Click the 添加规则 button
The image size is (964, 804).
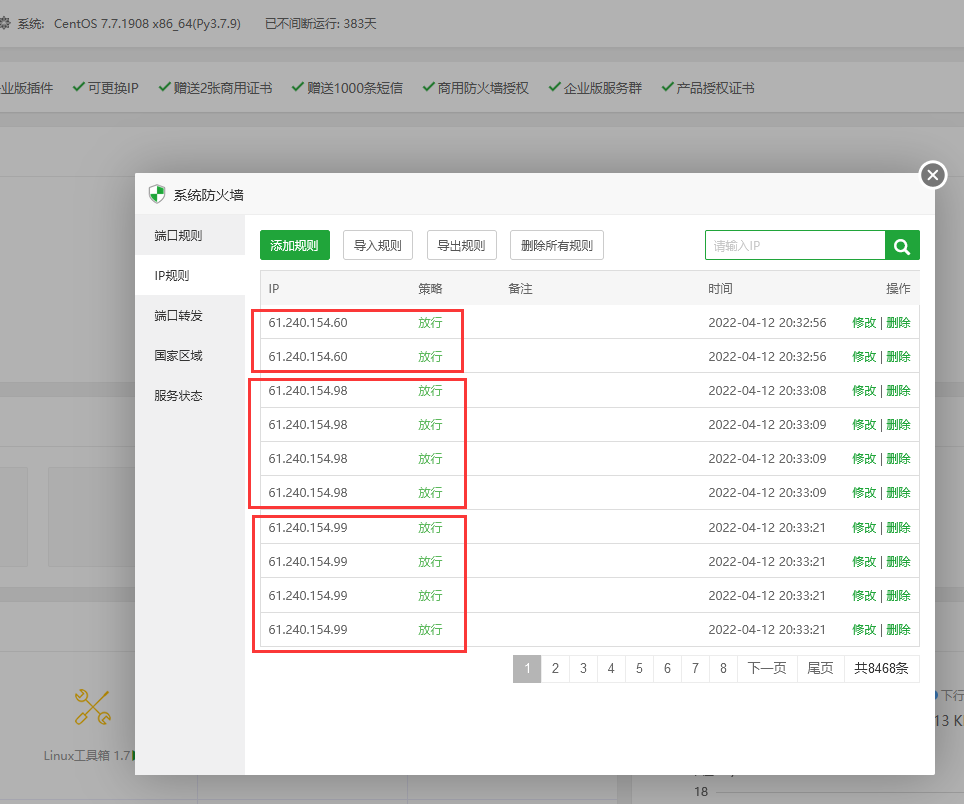click(x=294, y=245)
